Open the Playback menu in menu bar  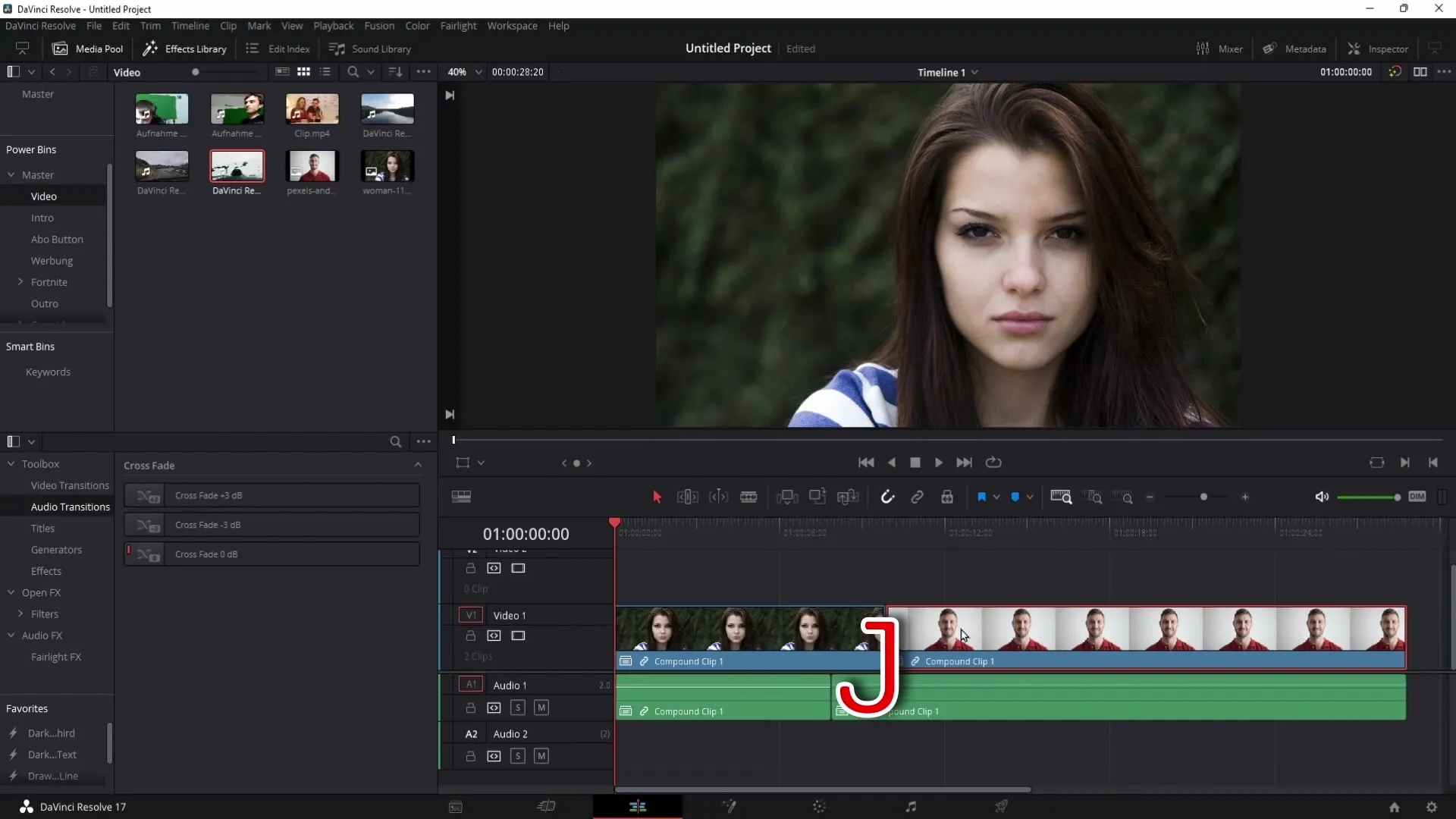point(333,25)
